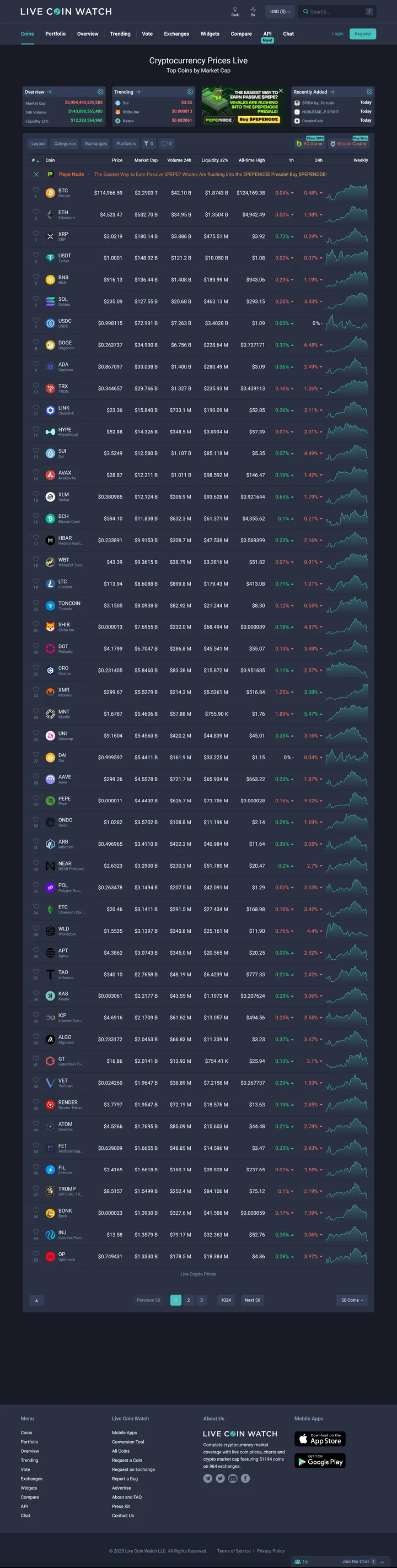This screenshot has width=397, height=1568.
Task: Open Live Coin Watch on Telegram via footer icon
Action: point(208,1478)
